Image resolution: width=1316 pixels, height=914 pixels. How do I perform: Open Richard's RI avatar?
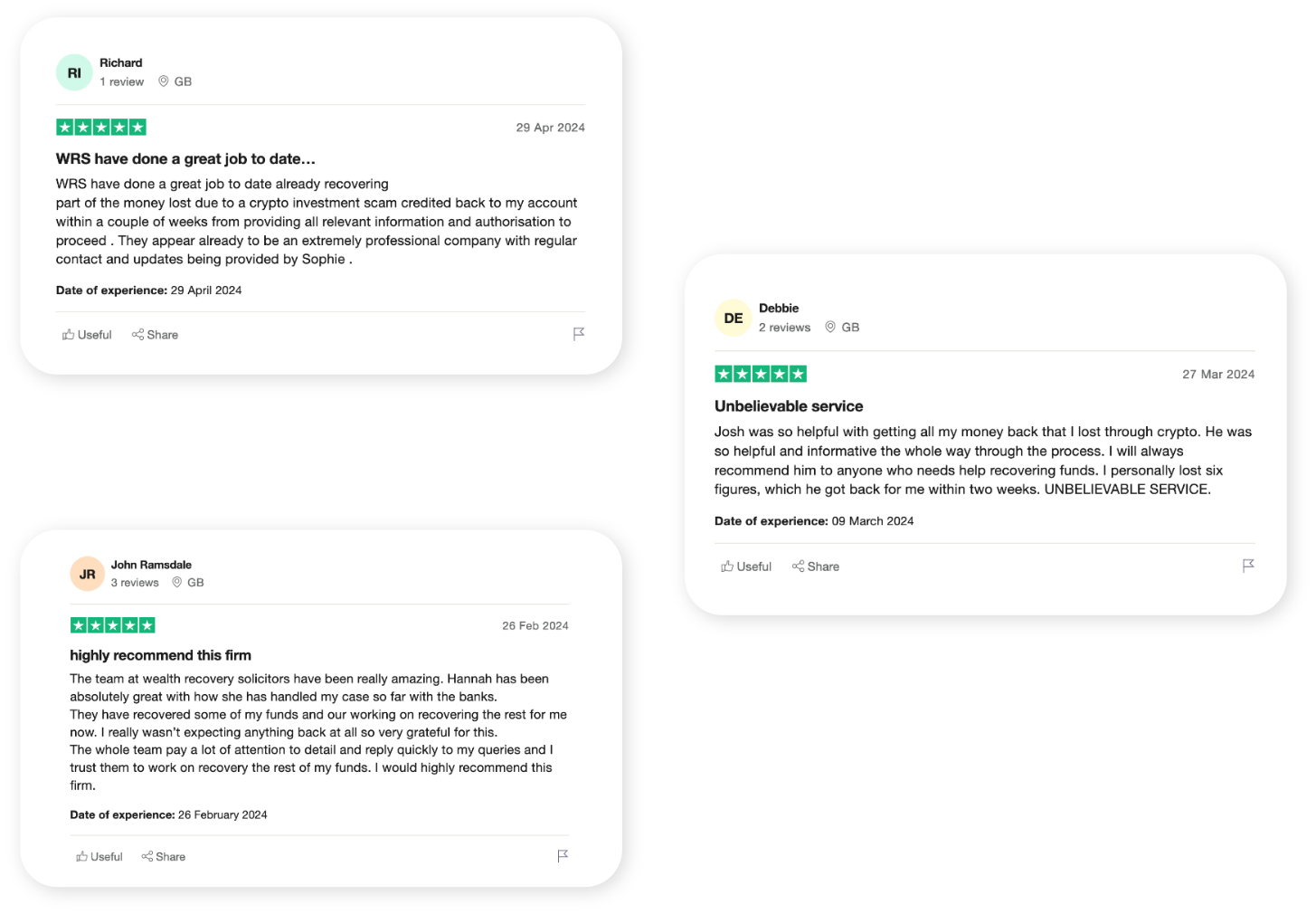coord(74,72)
